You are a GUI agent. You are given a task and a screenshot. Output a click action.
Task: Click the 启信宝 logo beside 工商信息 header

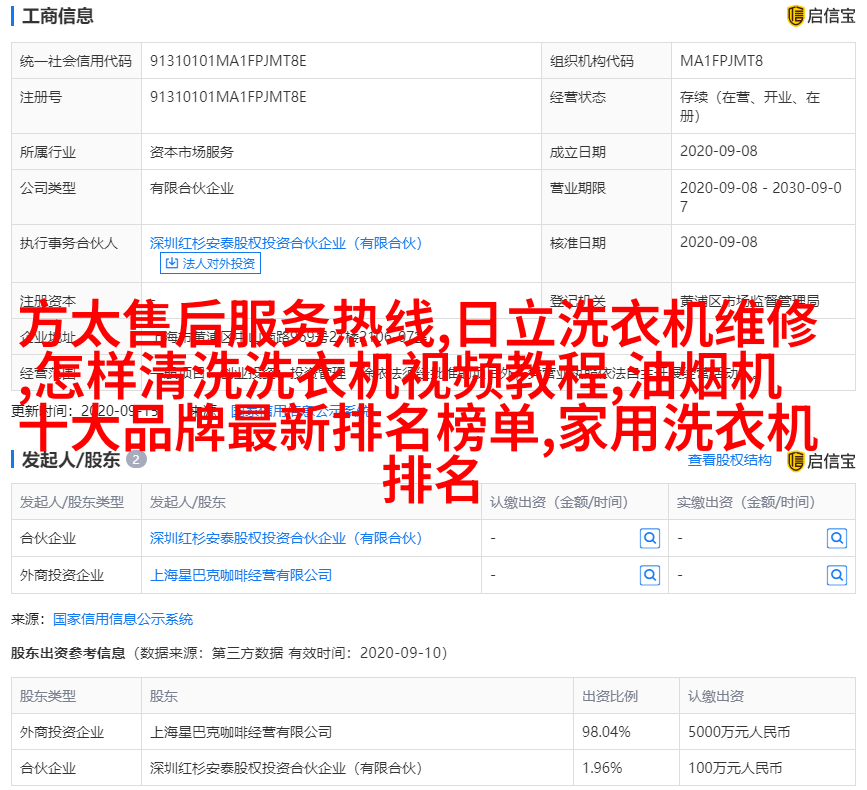(821, 15)
